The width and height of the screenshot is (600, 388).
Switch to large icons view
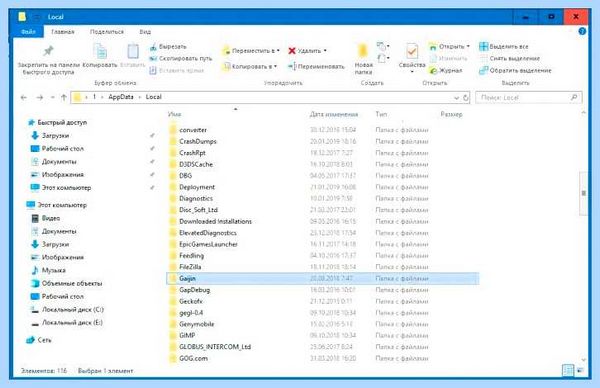(580, 370)
